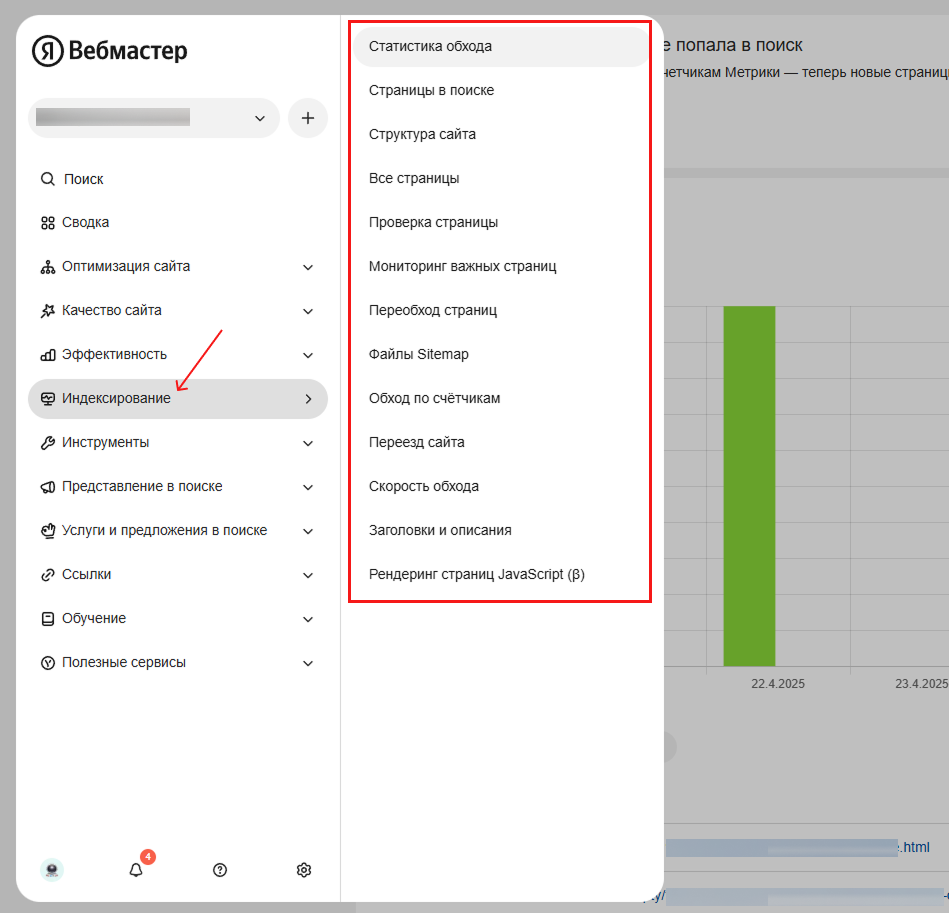Screen dimensions: 949x913
Task: Open Рендеринг страниц JavaScript item
Action: click(501, 574)
